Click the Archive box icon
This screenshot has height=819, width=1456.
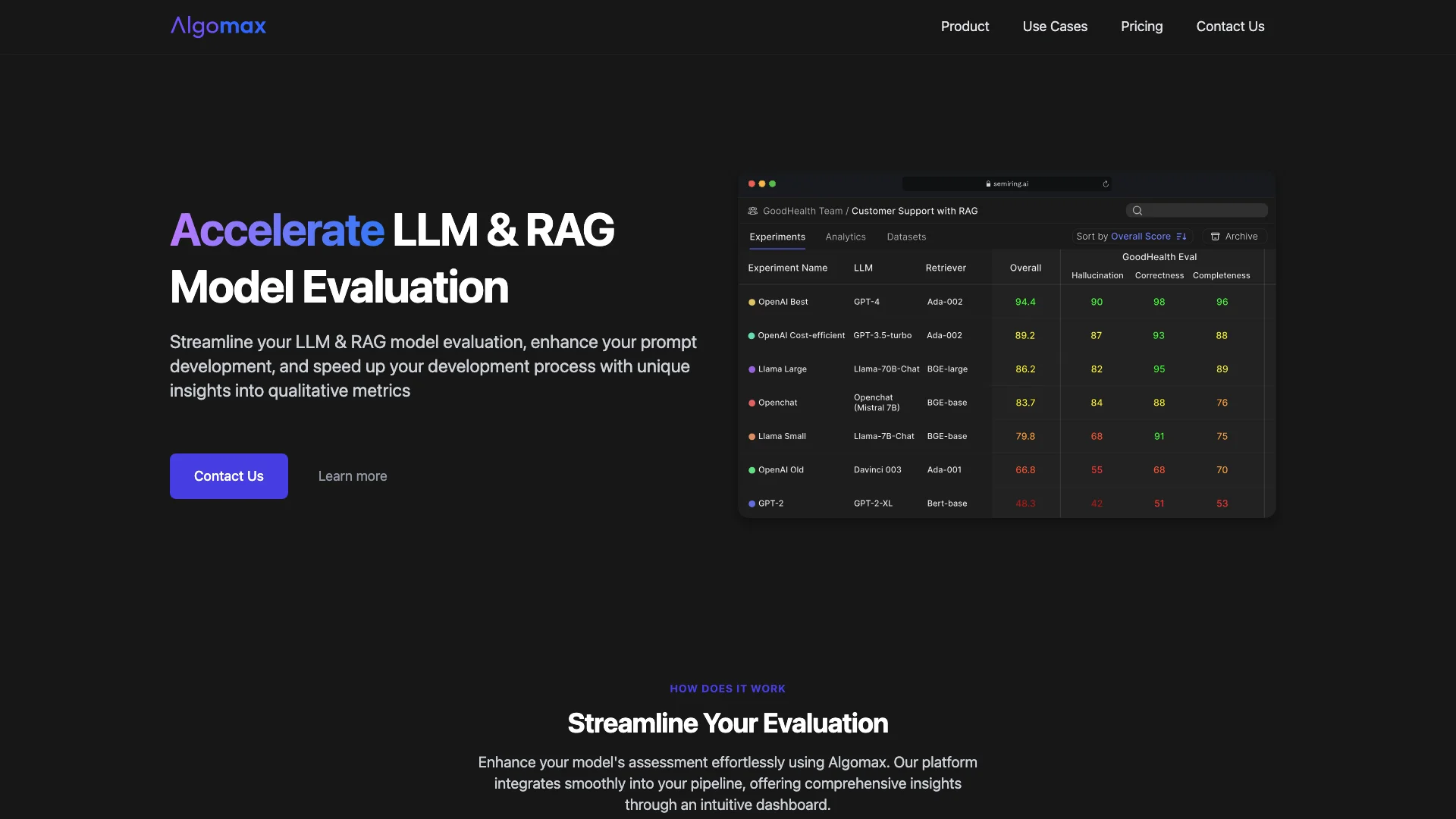click(x=1216, y=237)
